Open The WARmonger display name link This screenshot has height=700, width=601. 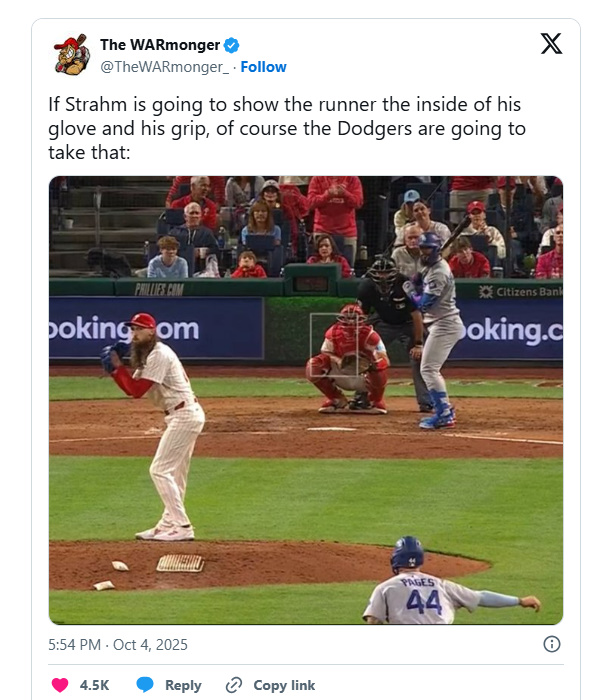click(159, 45)
